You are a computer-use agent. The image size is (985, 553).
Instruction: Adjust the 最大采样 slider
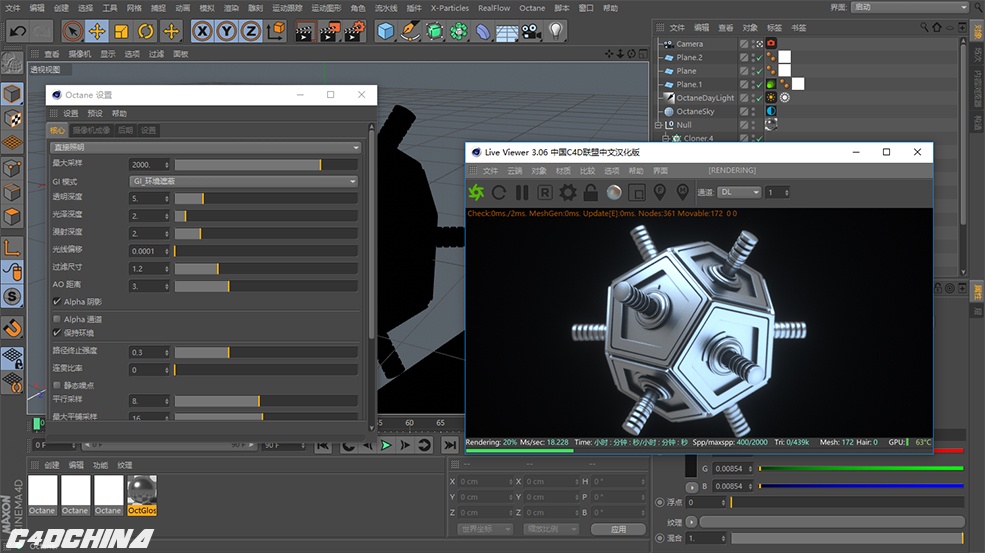[266, 165]
